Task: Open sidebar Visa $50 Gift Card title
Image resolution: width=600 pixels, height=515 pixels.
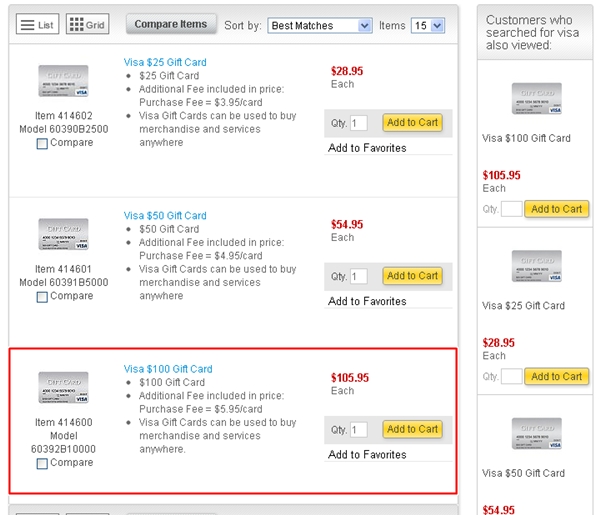Action: pos(523,473)
